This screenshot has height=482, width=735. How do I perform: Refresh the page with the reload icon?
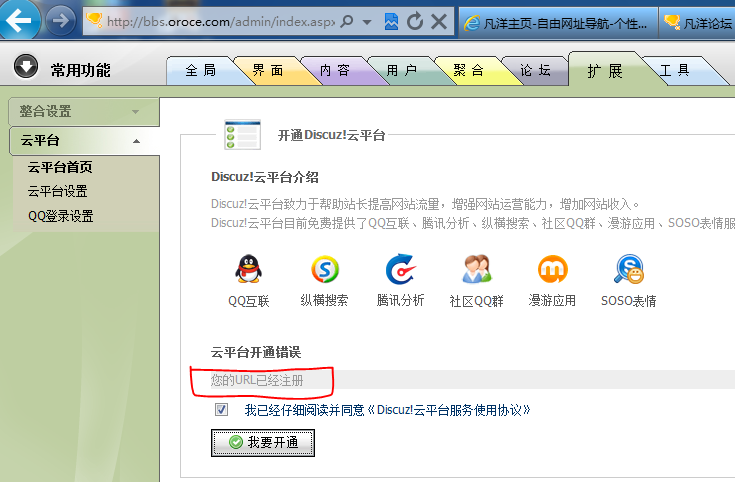[x=414, y=21]
